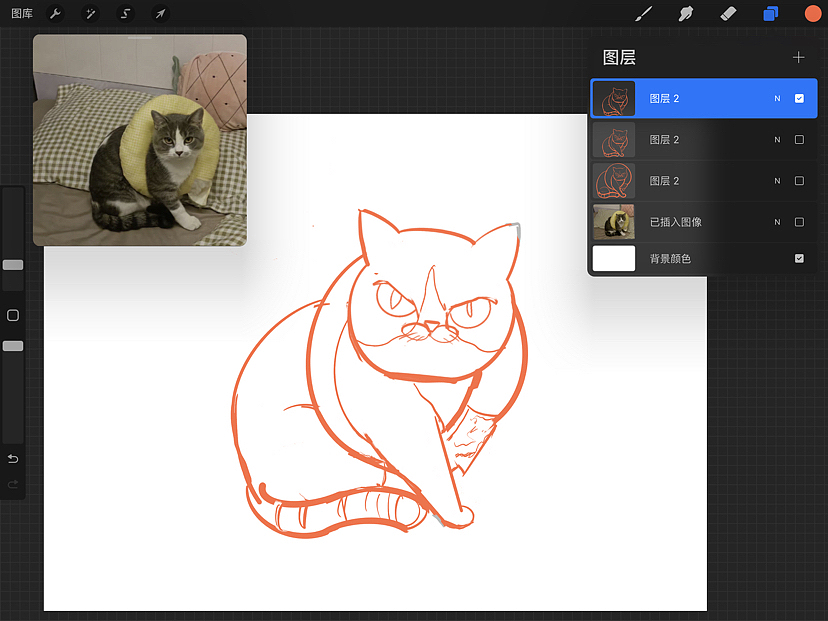Screen dimensions: 828x621
Task: Open the 图库 gallery
Action: [x=22, y=14]
